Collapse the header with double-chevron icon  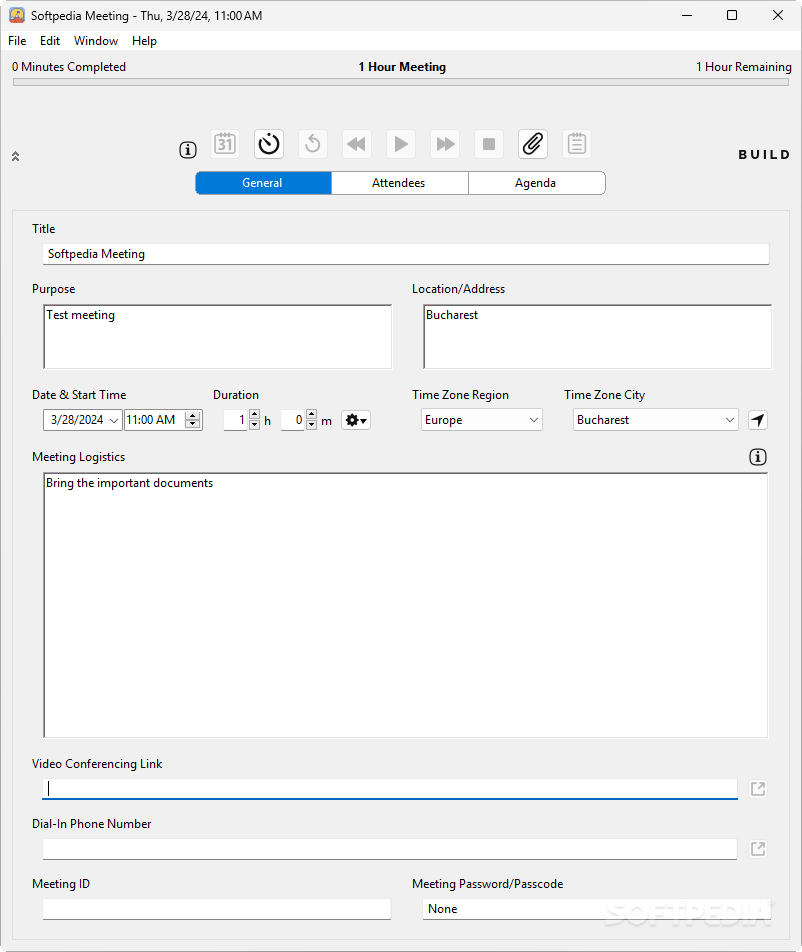(16, 156)
